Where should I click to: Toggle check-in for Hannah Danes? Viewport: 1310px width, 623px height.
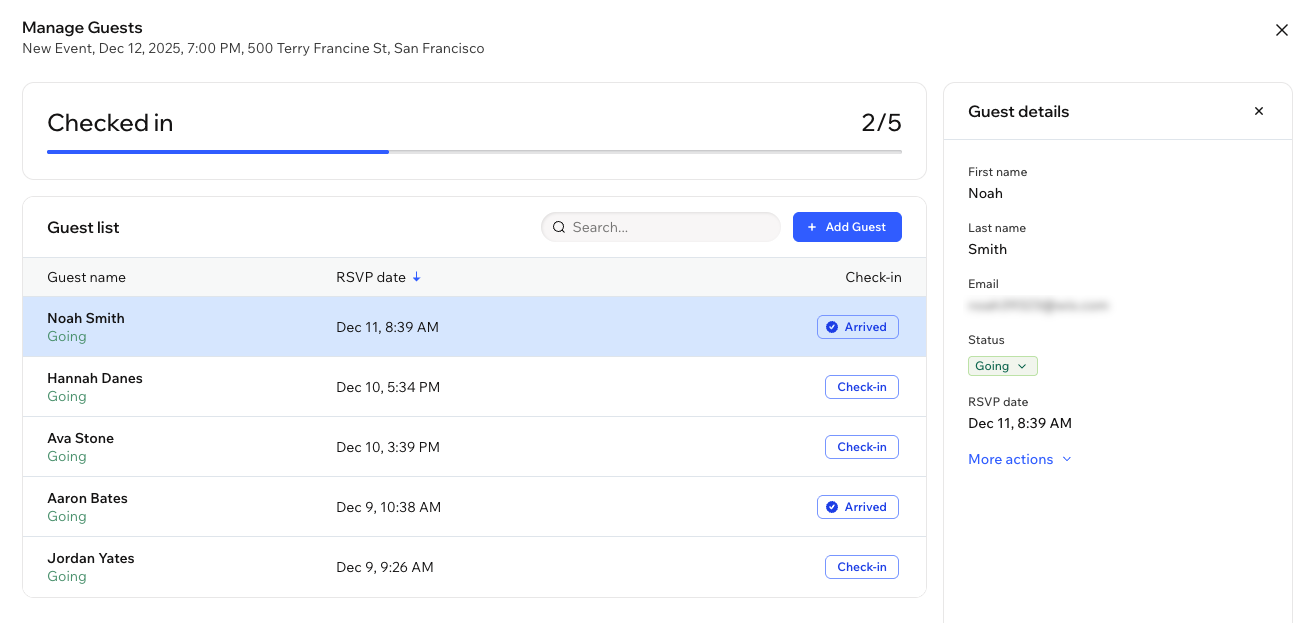tap(861, 387)
